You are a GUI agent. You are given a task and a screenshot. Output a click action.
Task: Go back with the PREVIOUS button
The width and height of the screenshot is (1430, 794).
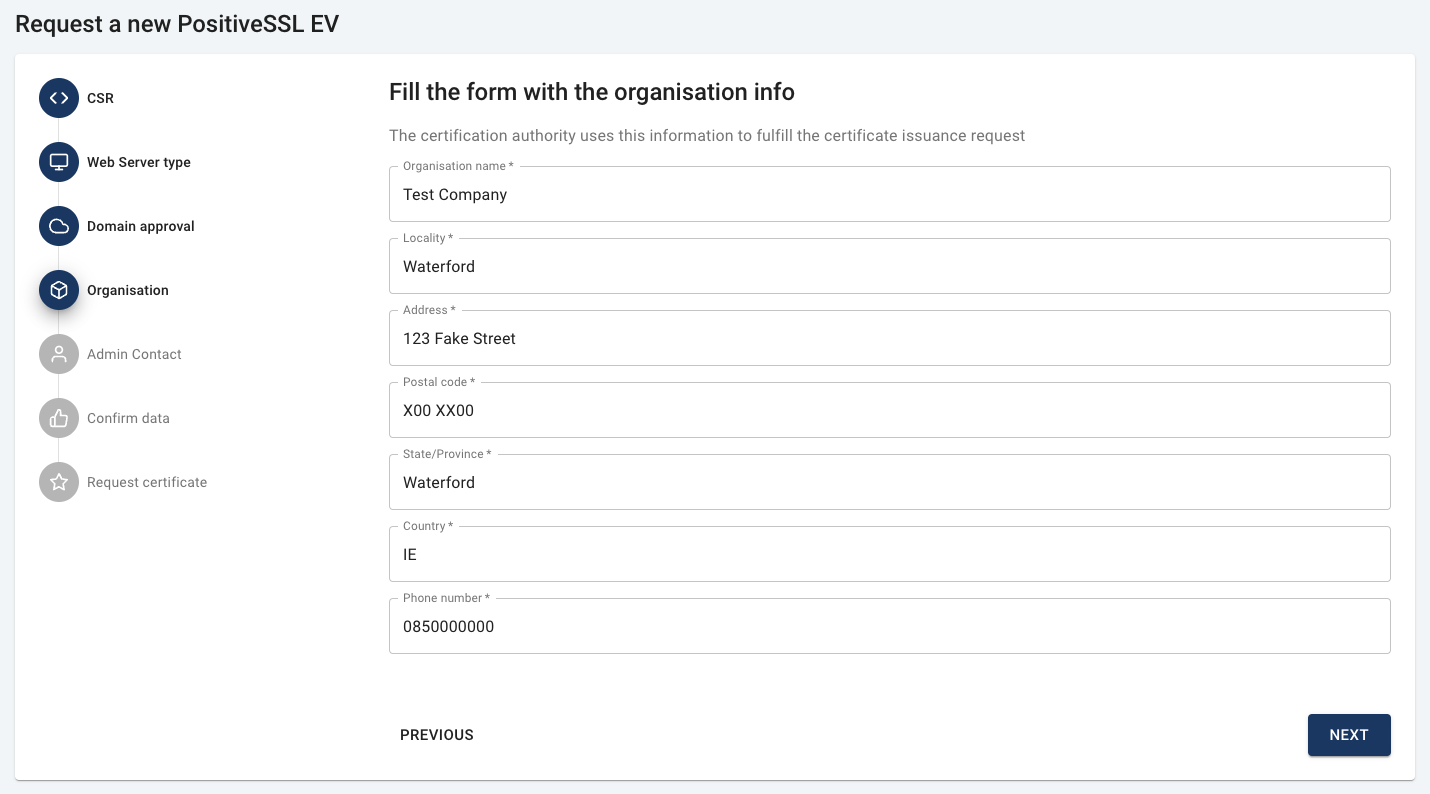(437, 735)
